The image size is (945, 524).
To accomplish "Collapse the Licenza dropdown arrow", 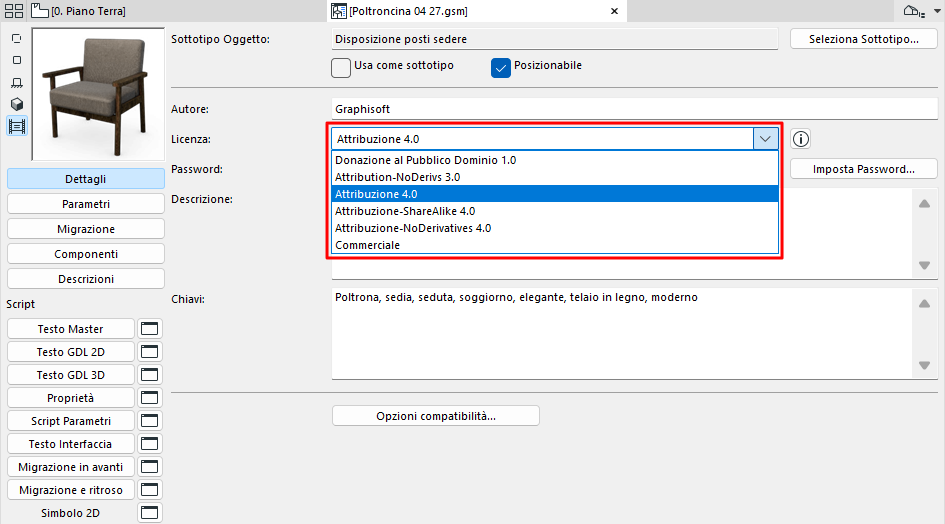I will coord(765,139).
